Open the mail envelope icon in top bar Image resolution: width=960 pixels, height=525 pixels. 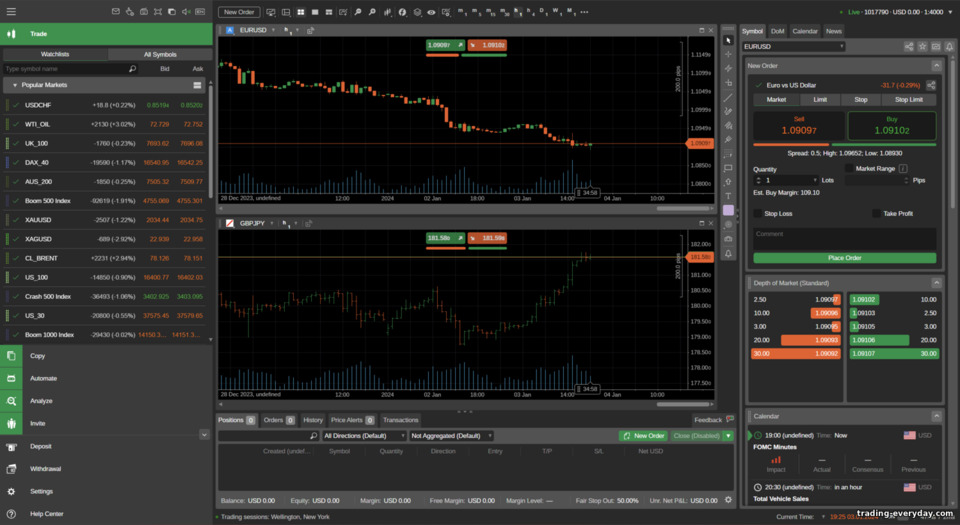pos(116,12)
